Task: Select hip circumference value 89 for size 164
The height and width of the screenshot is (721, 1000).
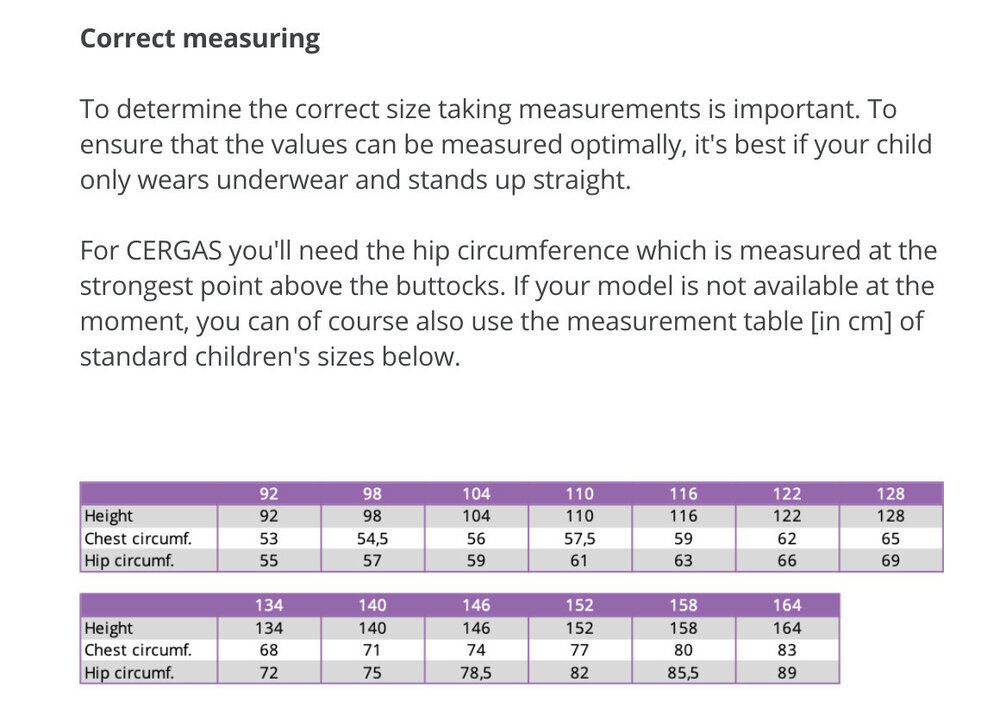Action: pyautogui.click(x=787, y=673)
